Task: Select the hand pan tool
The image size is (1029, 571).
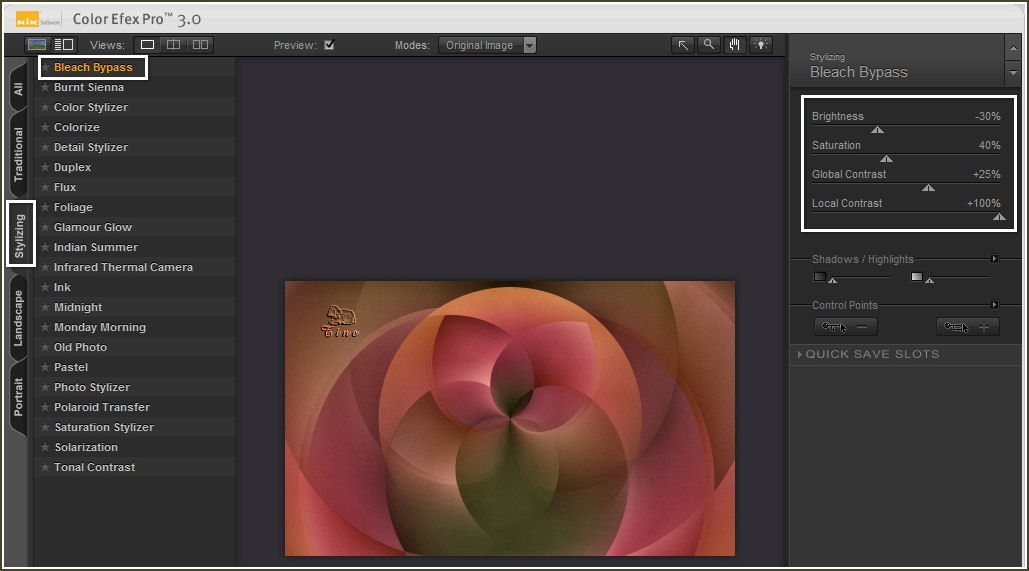Action: click(734, 45)
